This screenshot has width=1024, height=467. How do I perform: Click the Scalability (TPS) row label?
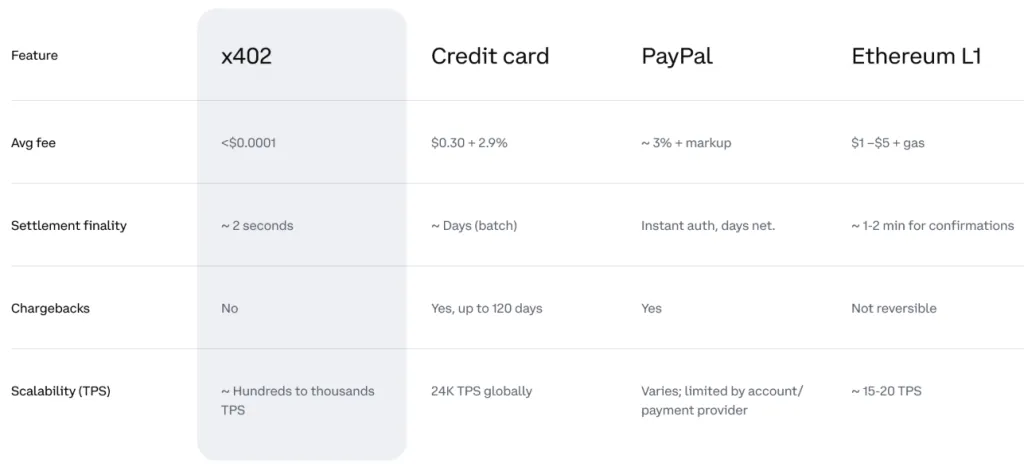60,391
